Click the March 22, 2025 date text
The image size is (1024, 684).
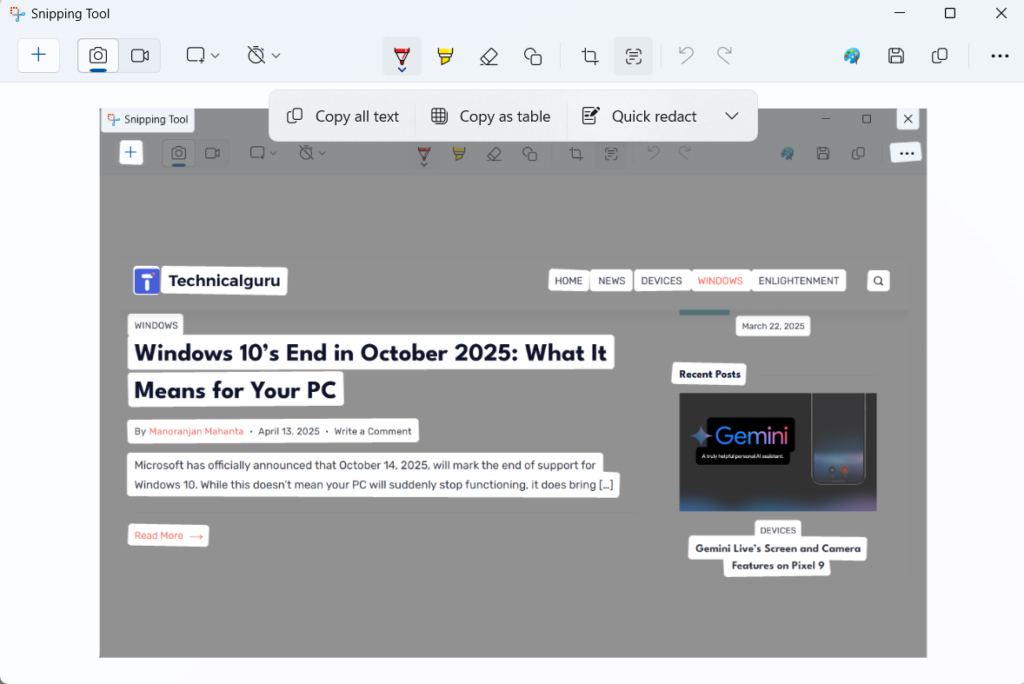click(x=773, y=326)
